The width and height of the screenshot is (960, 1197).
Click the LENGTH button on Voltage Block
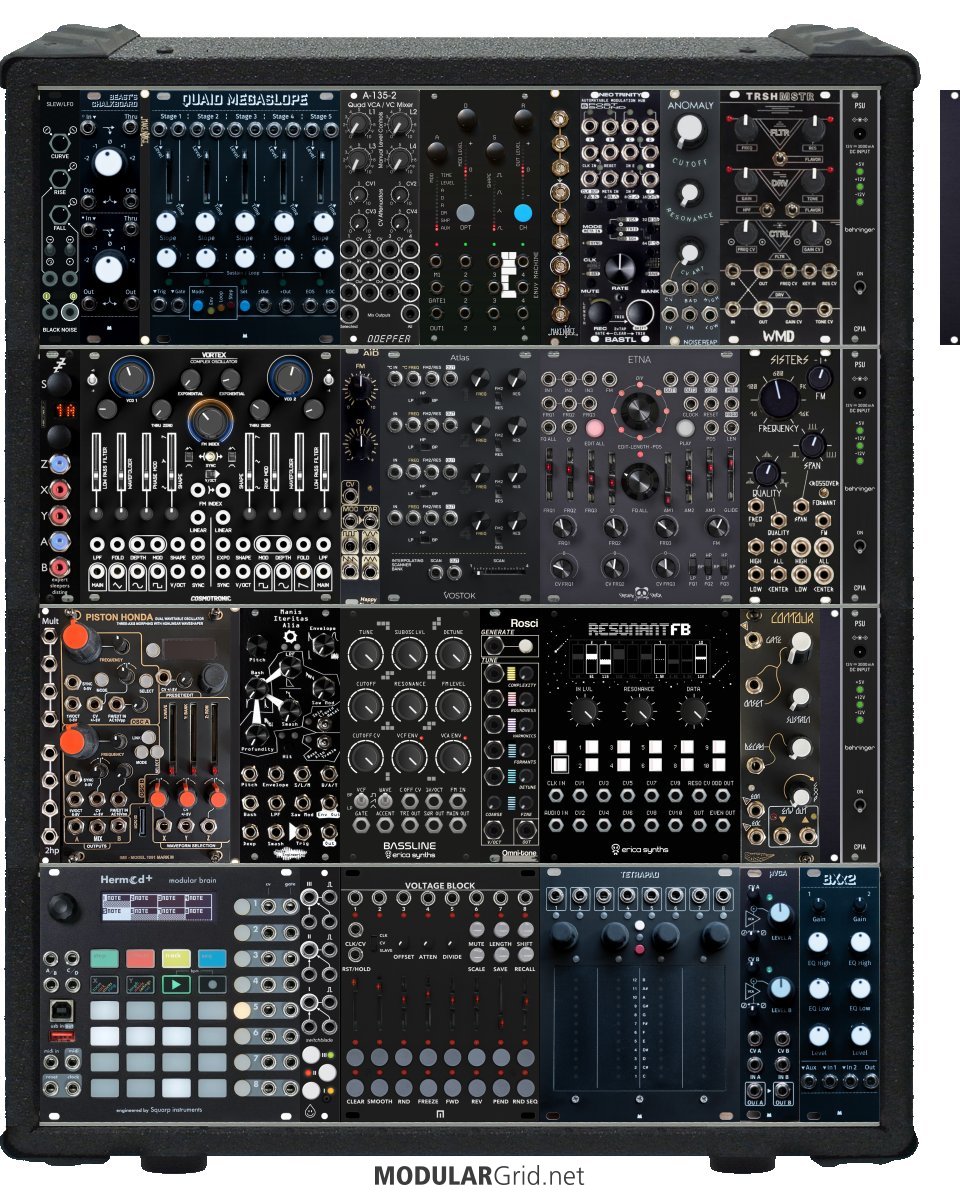[x=501, y=929]
